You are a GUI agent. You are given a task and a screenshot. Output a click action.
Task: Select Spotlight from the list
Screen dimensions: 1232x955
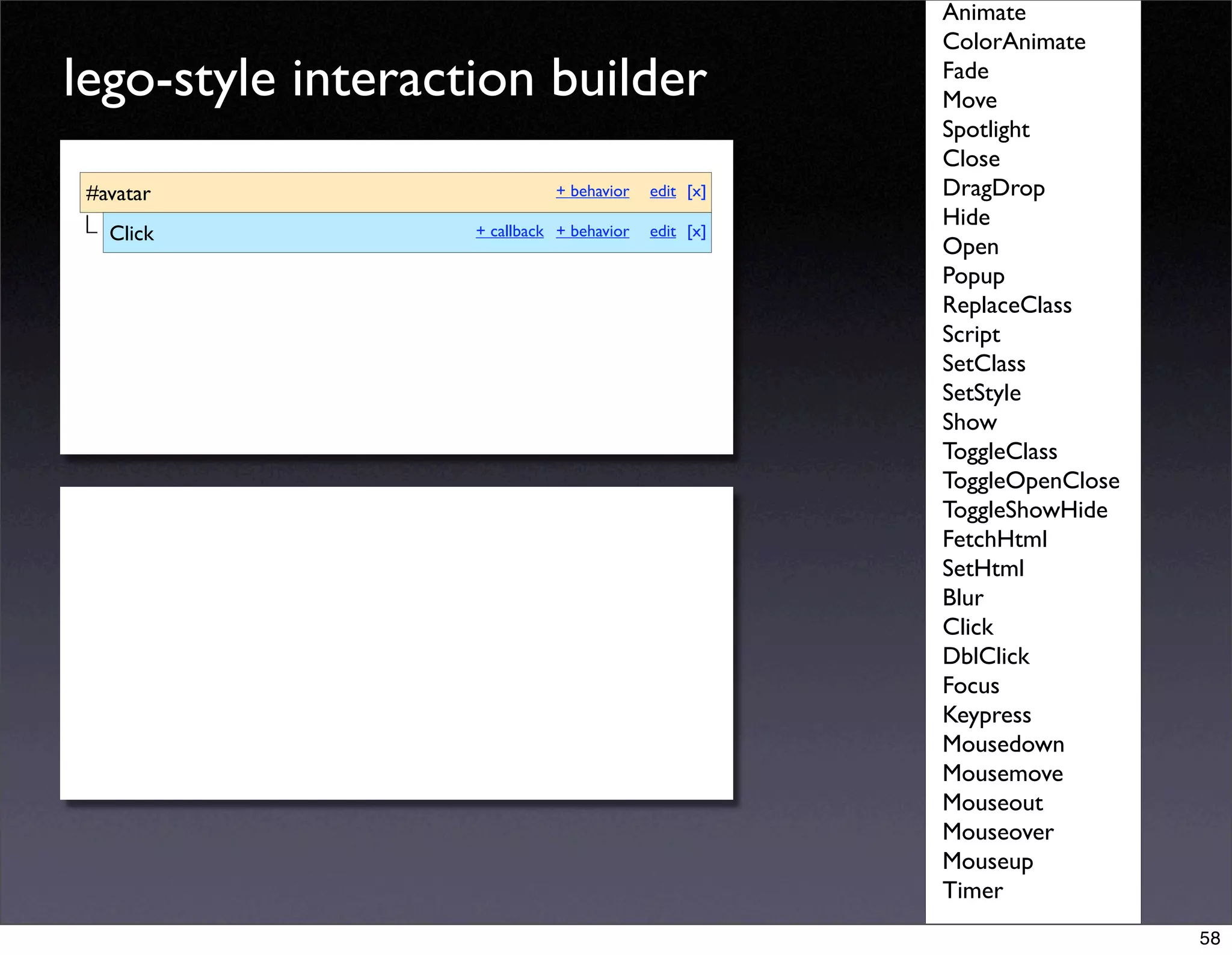(x=986, y=130)
